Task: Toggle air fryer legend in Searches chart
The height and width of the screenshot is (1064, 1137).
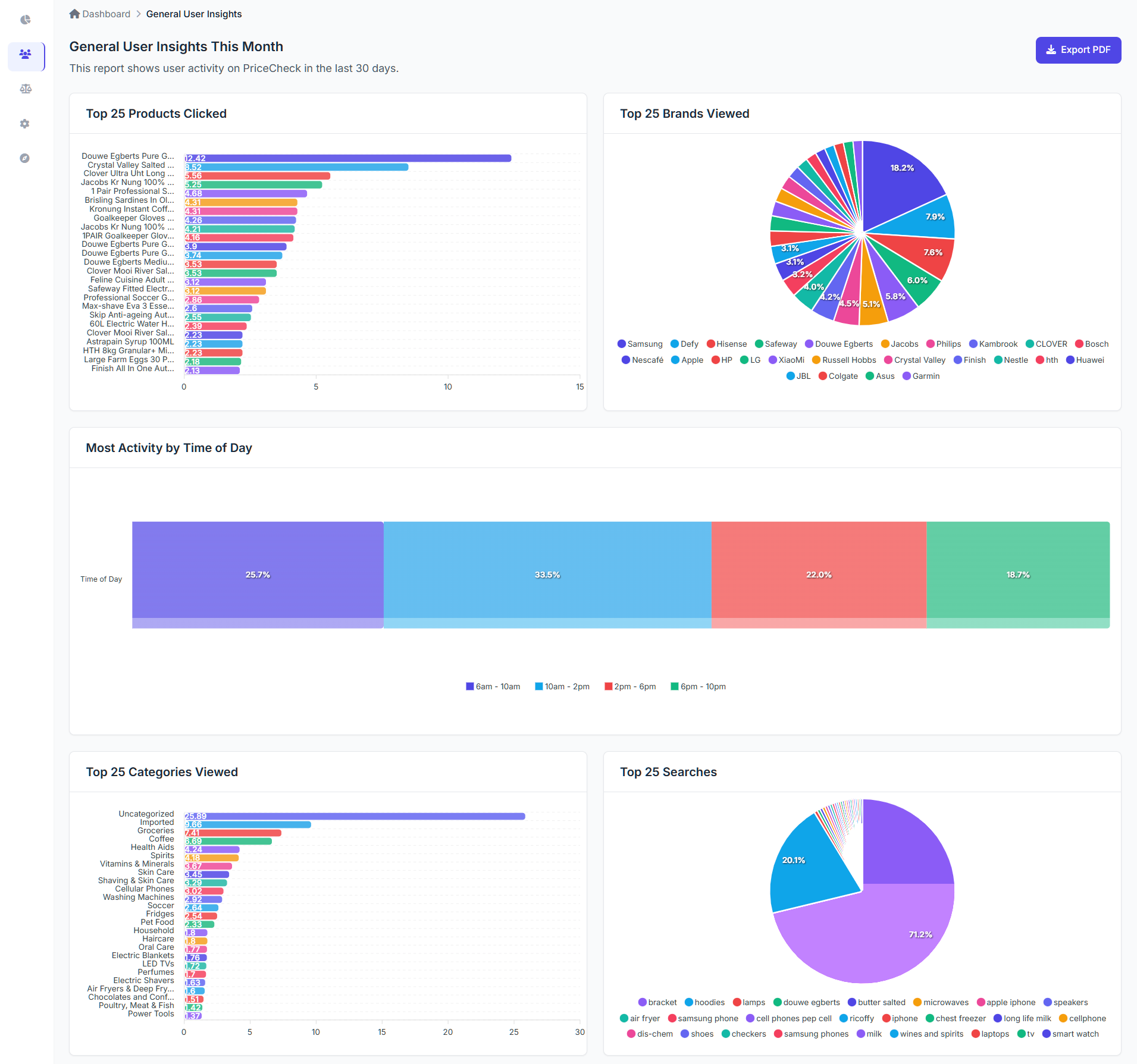Action: coord(640,1018)
